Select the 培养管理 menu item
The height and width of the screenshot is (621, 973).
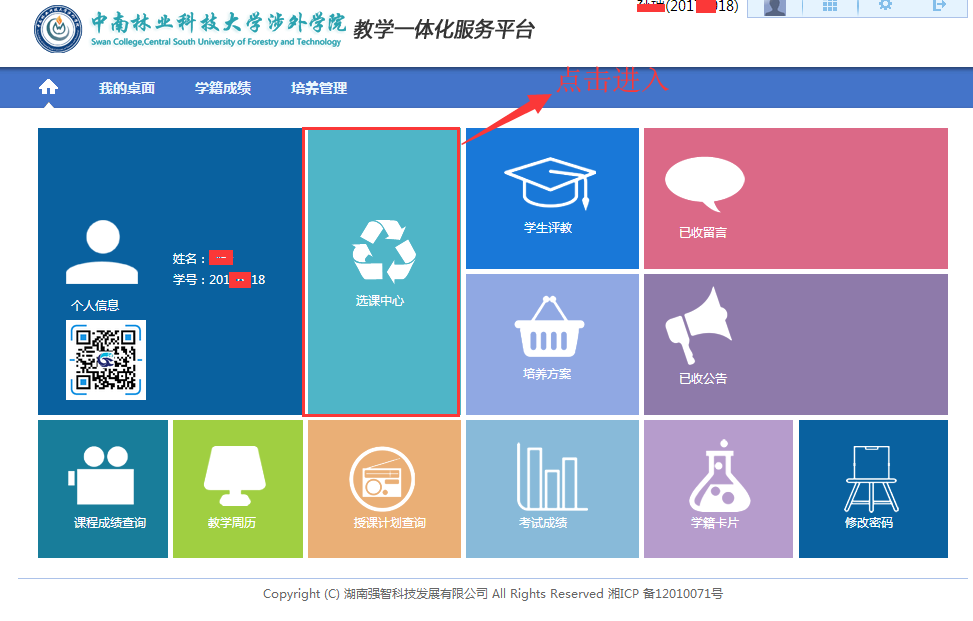(318, 88)
